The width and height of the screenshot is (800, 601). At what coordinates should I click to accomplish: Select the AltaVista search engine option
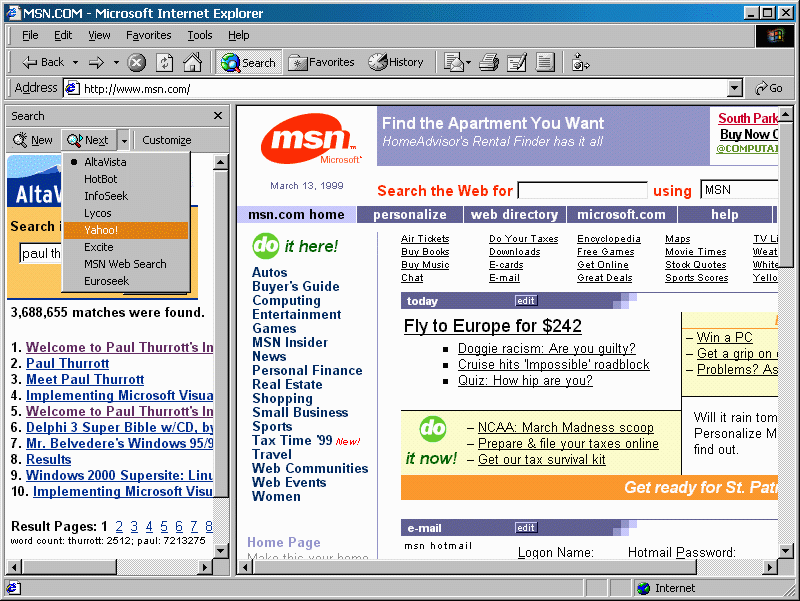tap(105, 162)
